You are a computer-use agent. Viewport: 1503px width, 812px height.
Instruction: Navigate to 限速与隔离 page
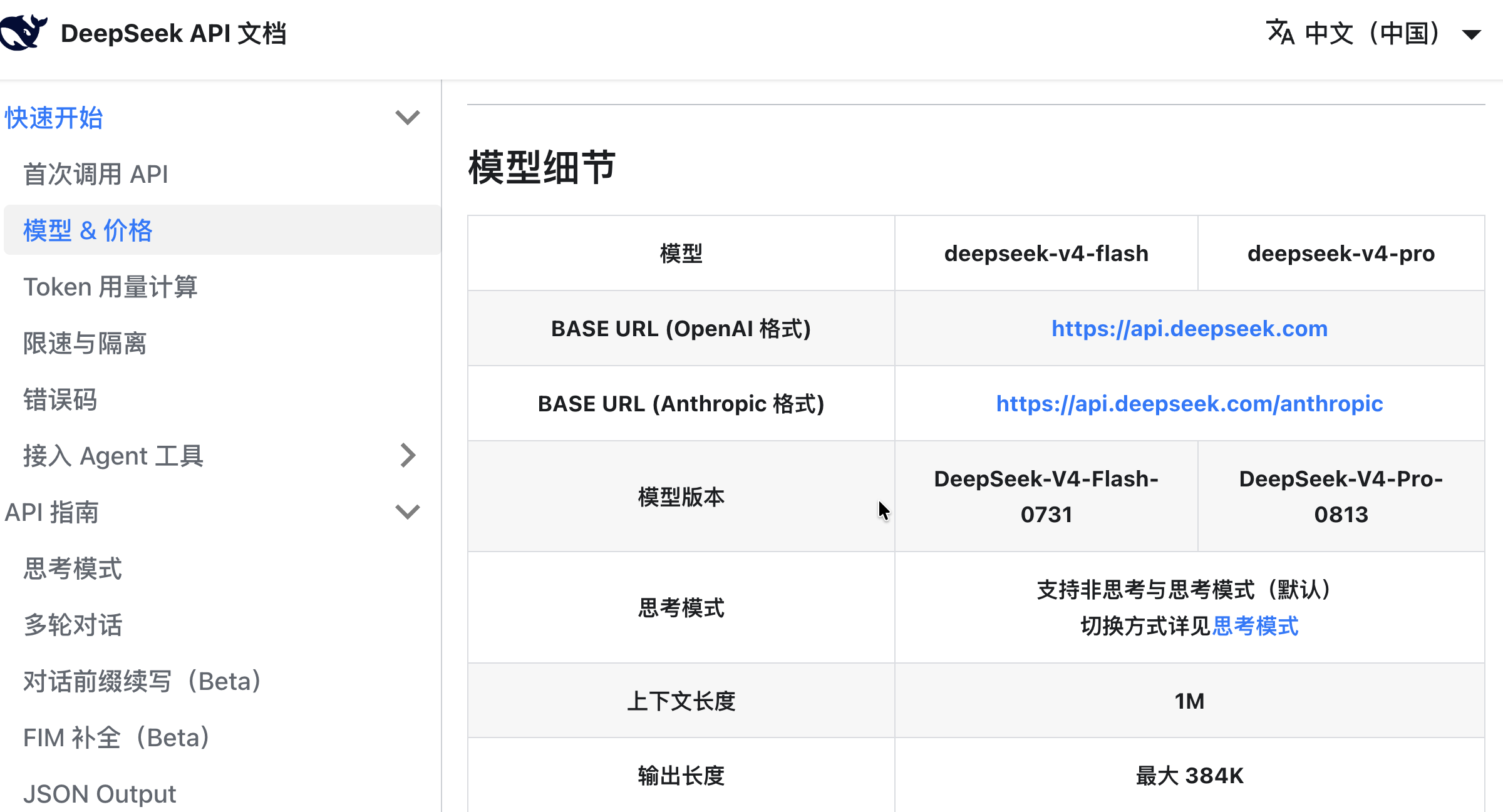(x=85, y=343)
